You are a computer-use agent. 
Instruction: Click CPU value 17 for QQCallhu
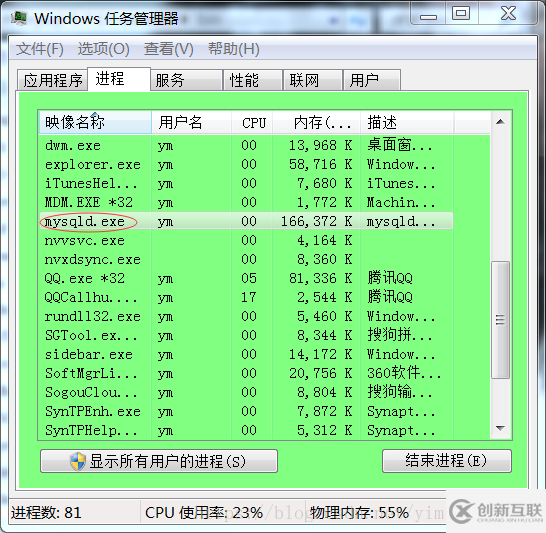point(249,297)
